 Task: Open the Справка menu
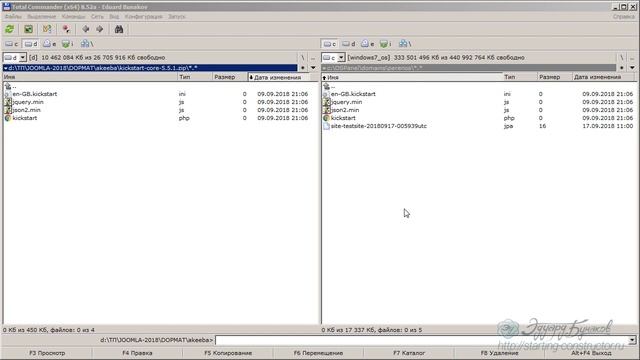pyautogui.click(x=624, y=17)
